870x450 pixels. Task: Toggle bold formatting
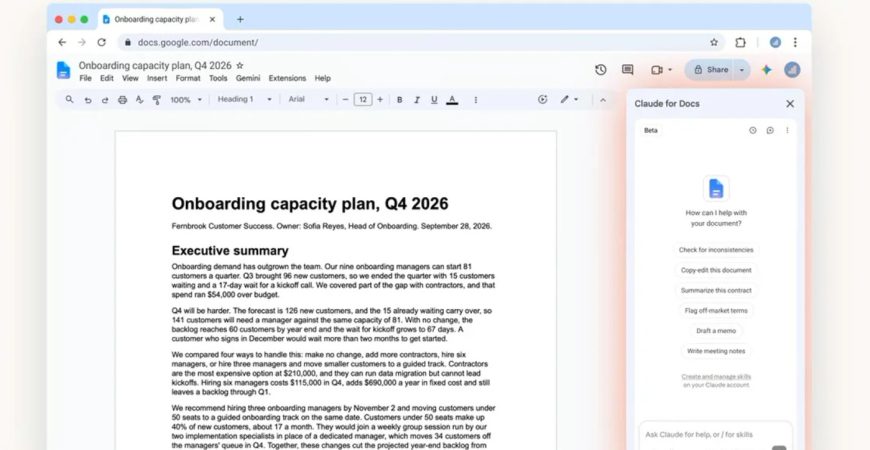click(x=399, y=100)
